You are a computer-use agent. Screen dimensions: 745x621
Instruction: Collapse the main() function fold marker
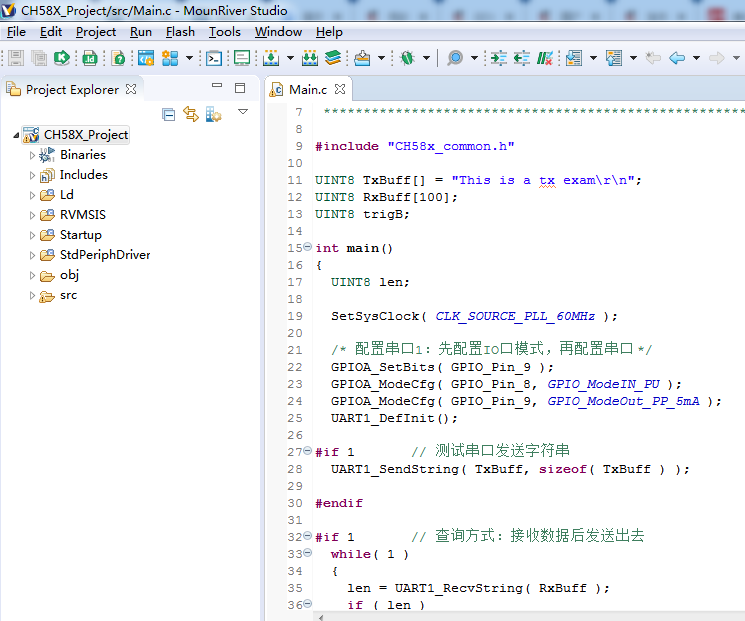tap(307, 248)
